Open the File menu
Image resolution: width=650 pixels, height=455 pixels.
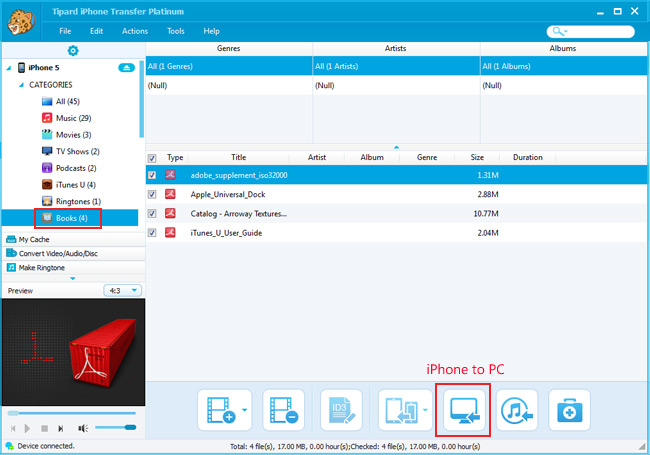[65, 31]
